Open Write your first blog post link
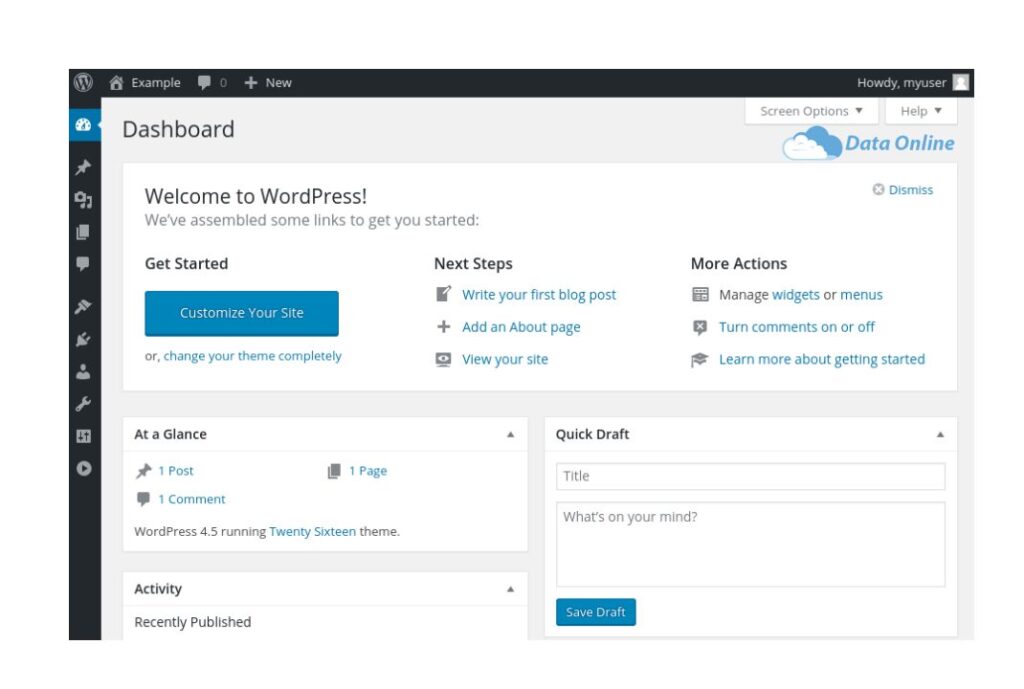 click(x=539, y=295)
